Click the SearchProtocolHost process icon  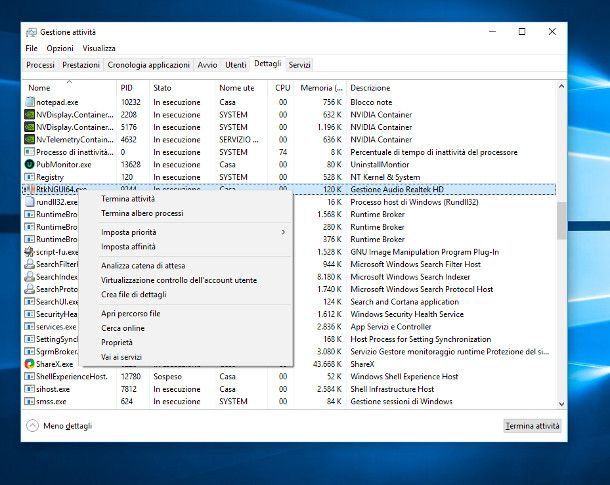pyautogui.click(x=30, y=289)
